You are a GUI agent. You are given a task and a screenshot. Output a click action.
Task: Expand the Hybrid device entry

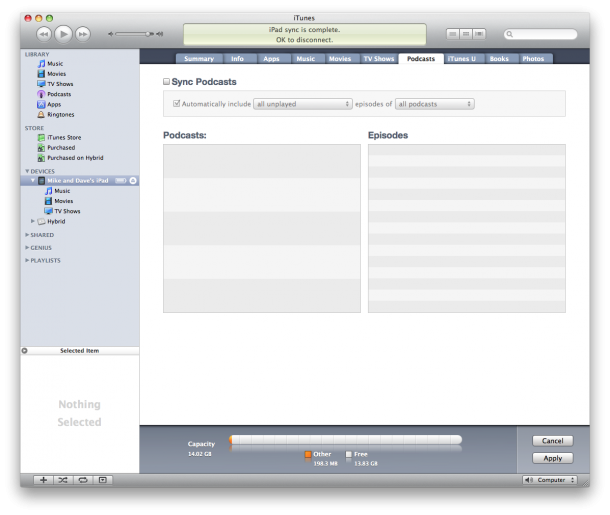(x=33, y=221)
